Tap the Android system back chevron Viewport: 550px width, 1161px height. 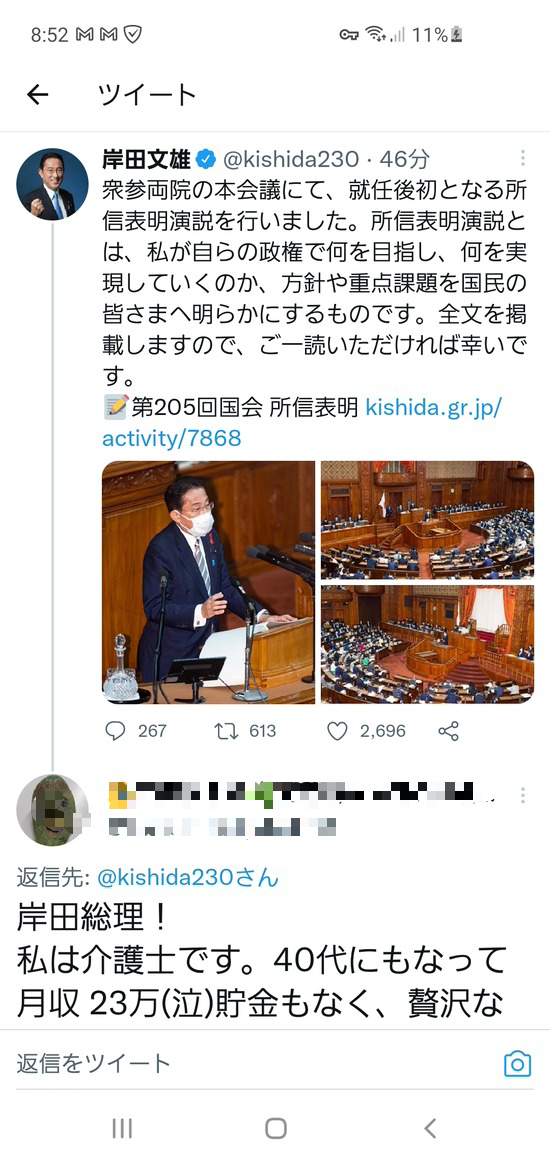(430, 1128)
